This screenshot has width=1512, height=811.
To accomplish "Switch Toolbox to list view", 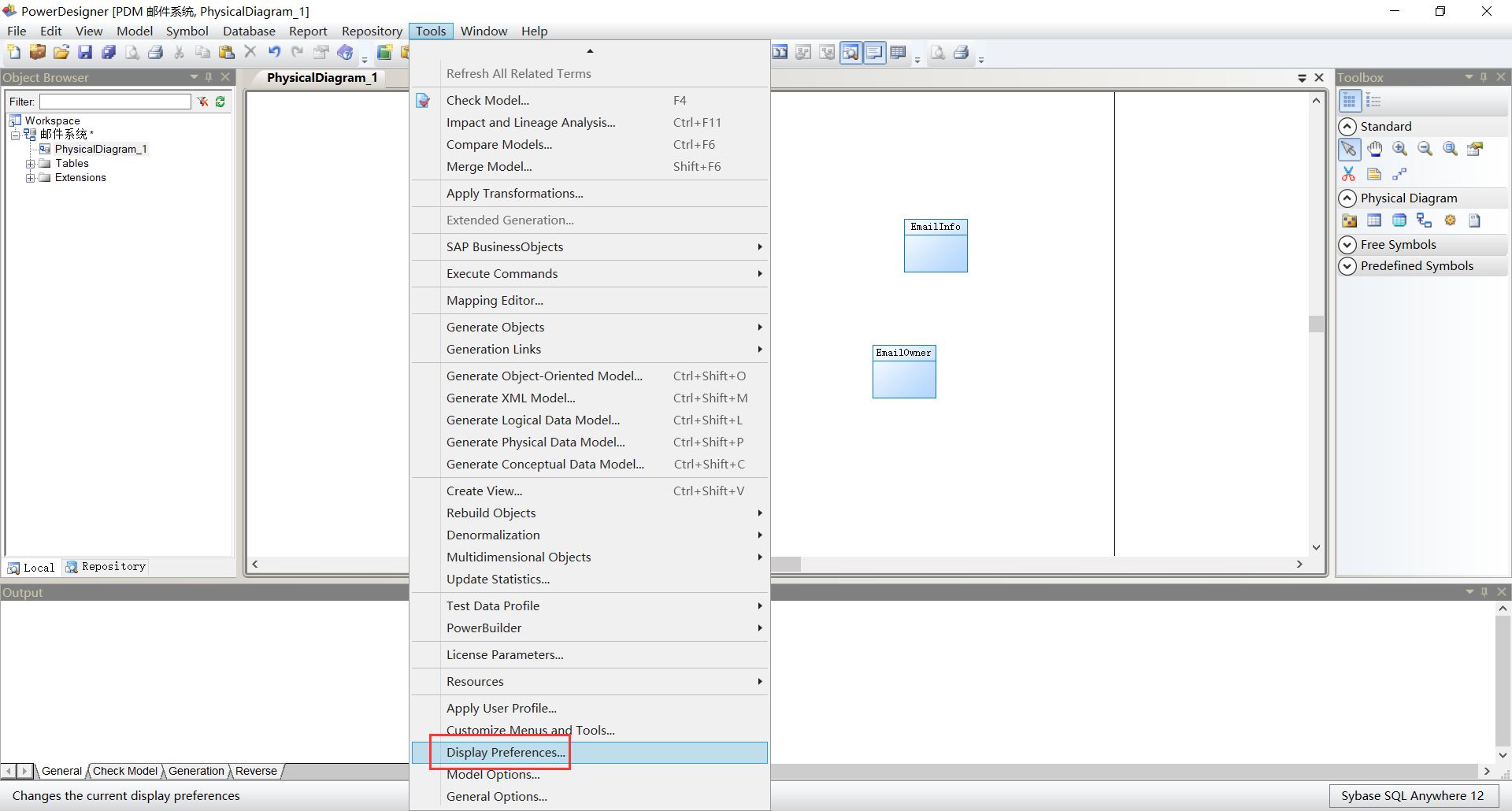I will click(x=1374, y=101).
